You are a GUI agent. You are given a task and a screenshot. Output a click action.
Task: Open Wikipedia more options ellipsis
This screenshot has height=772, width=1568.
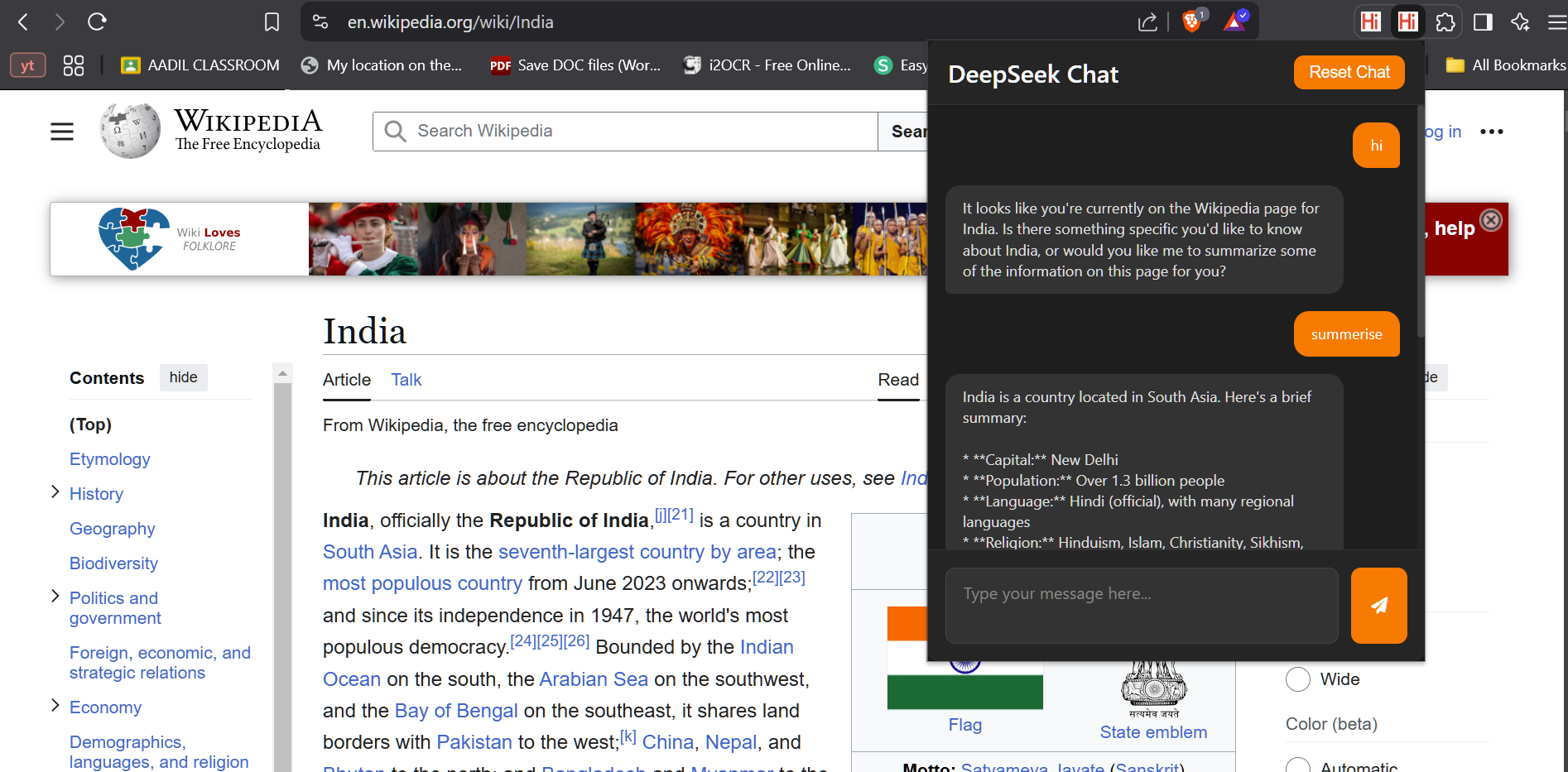(1491, 132)
